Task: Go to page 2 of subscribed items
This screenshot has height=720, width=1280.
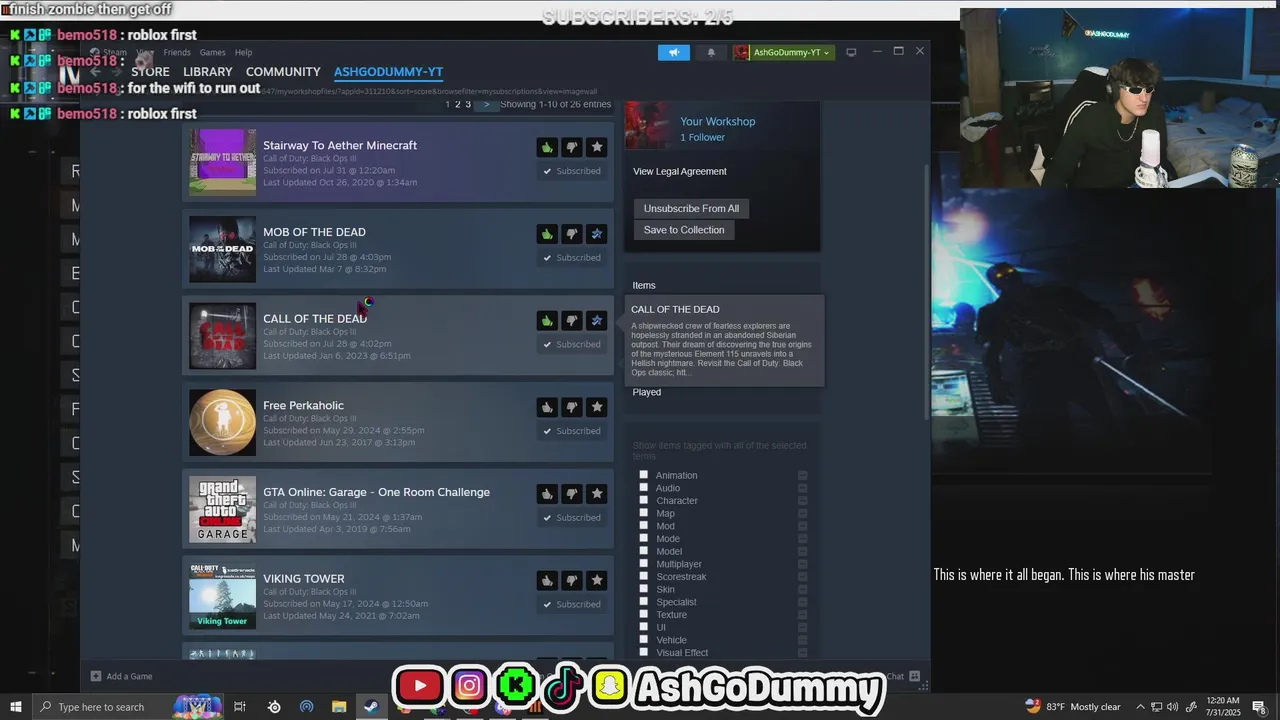Action: [x=458, y=104]
